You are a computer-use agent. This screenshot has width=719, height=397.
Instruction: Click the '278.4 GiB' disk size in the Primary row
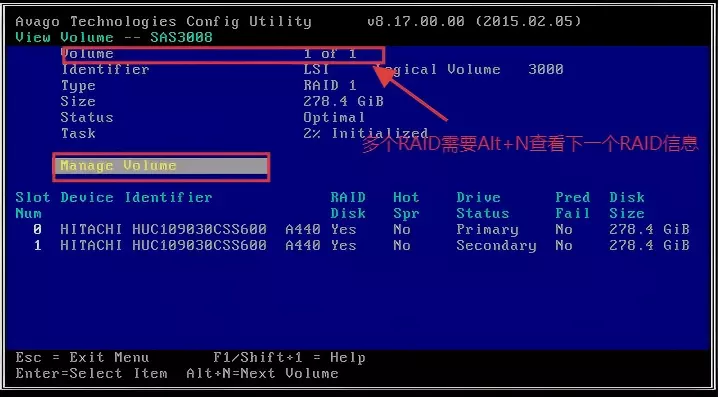(649, 229)
